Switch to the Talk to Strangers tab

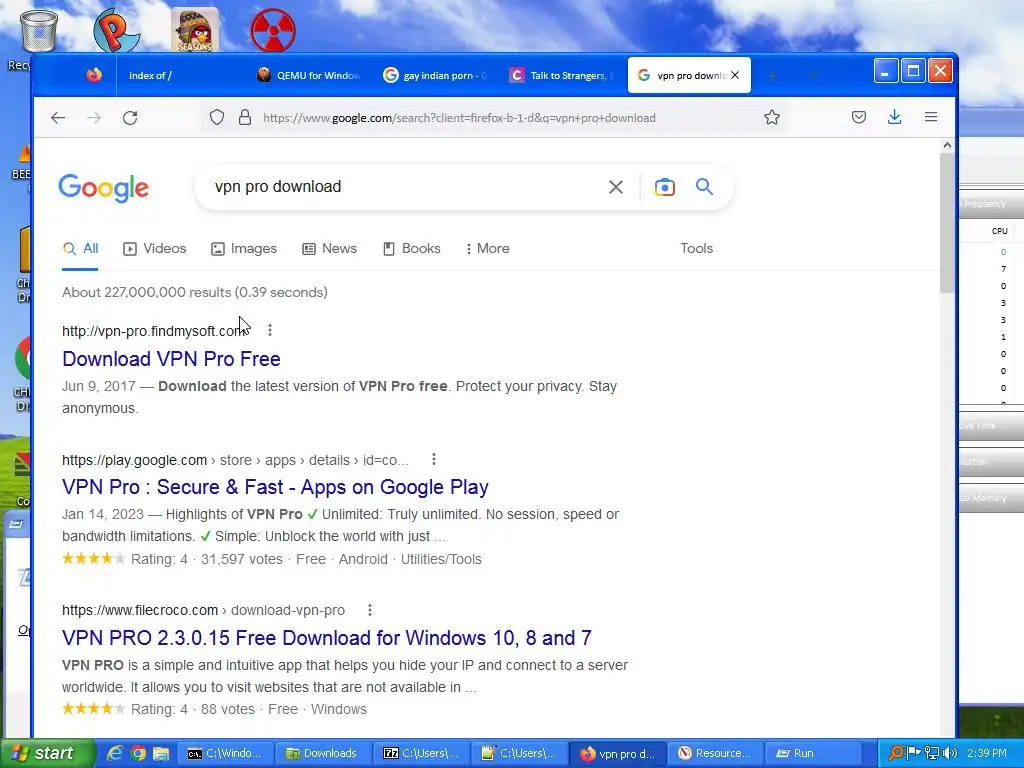562,76
